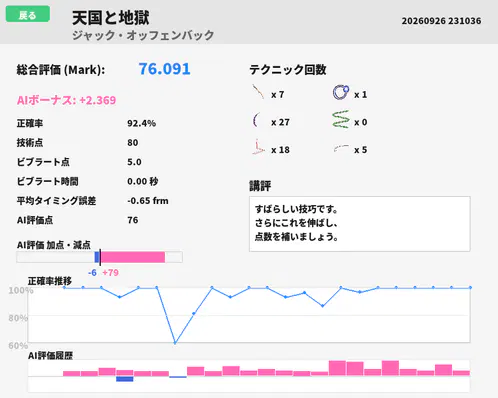Click the blue circular technique icon with x 1
Viewport: 498px width, 398px height.
[341, 92]
